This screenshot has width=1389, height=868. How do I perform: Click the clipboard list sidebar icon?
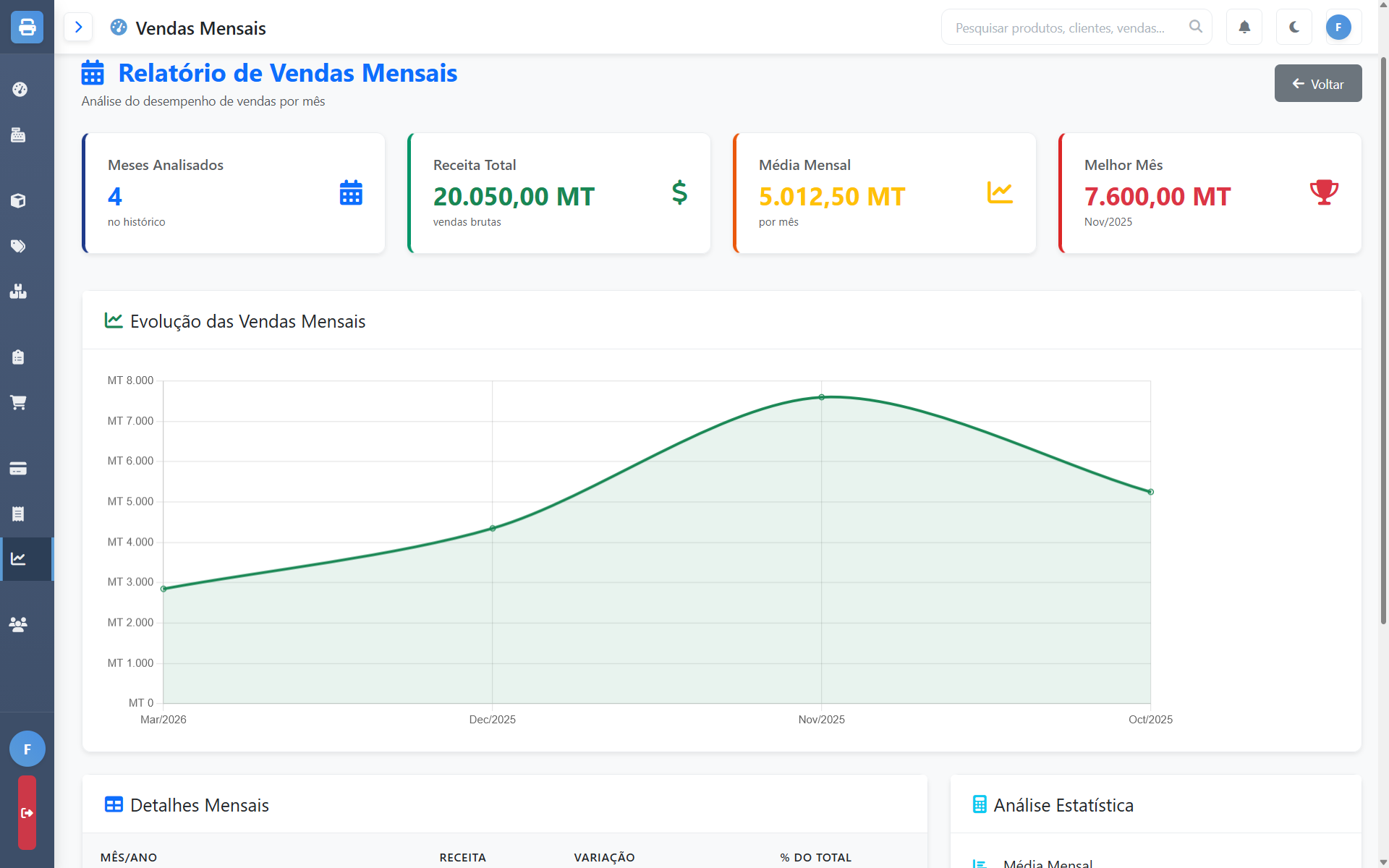[19, 357]
